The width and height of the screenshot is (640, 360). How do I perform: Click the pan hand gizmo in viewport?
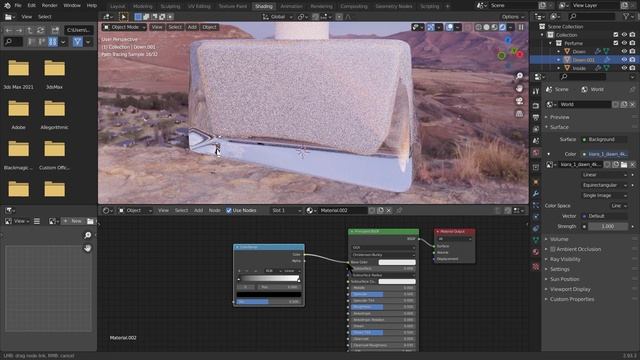tap(519, 88)
